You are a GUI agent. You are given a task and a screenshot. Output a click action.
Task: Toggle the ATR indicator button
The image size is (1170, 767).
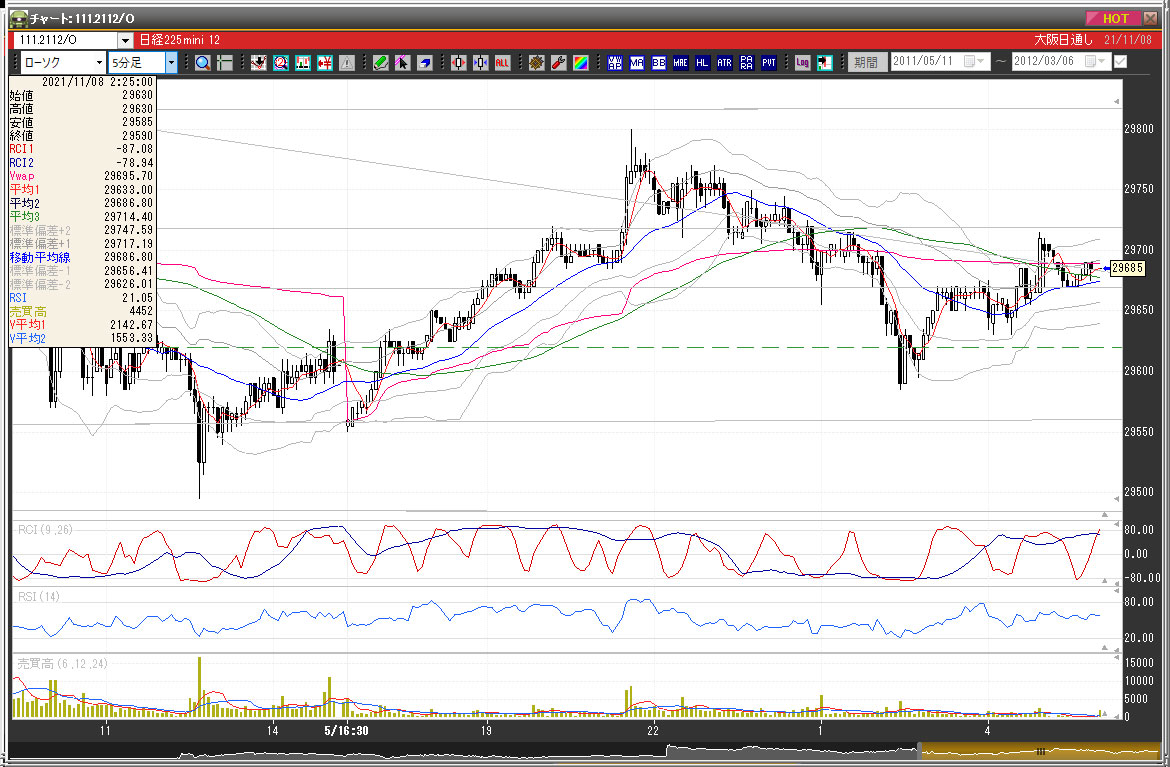pyautogui.click(x=725, y=62)
